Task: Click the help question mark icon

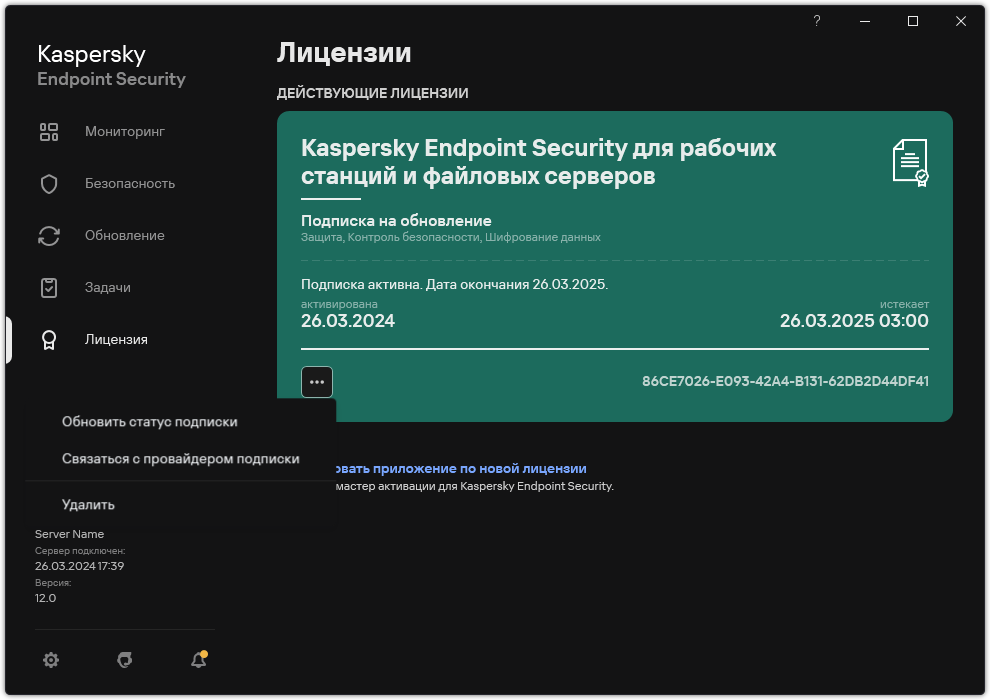Action: pyautogui.click(x=816, y=20)
